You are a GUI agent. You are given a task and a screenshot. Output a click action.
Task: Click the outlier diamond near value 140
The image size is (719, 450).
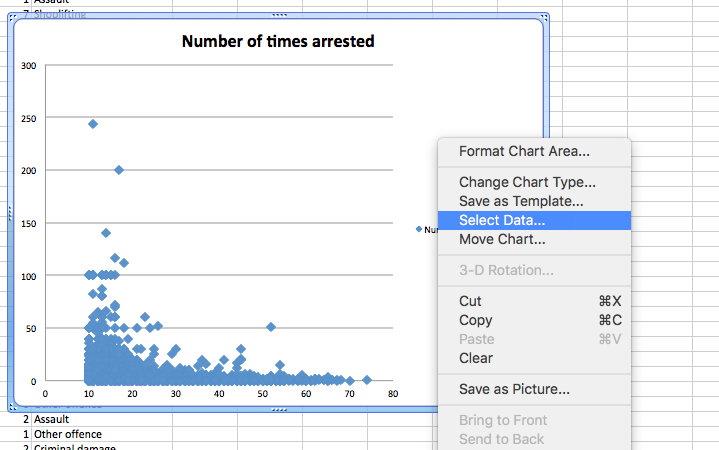tap(106, 233)
